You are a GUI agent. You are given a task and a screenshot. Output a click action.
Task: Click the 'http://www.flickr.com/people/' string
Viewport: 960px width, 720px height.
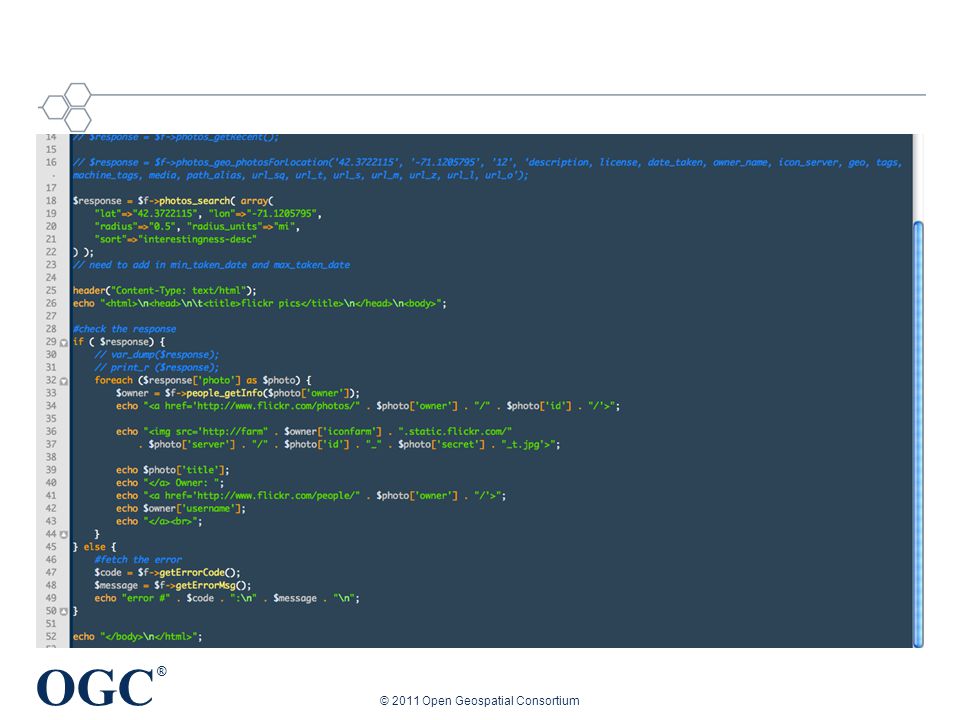277,496
